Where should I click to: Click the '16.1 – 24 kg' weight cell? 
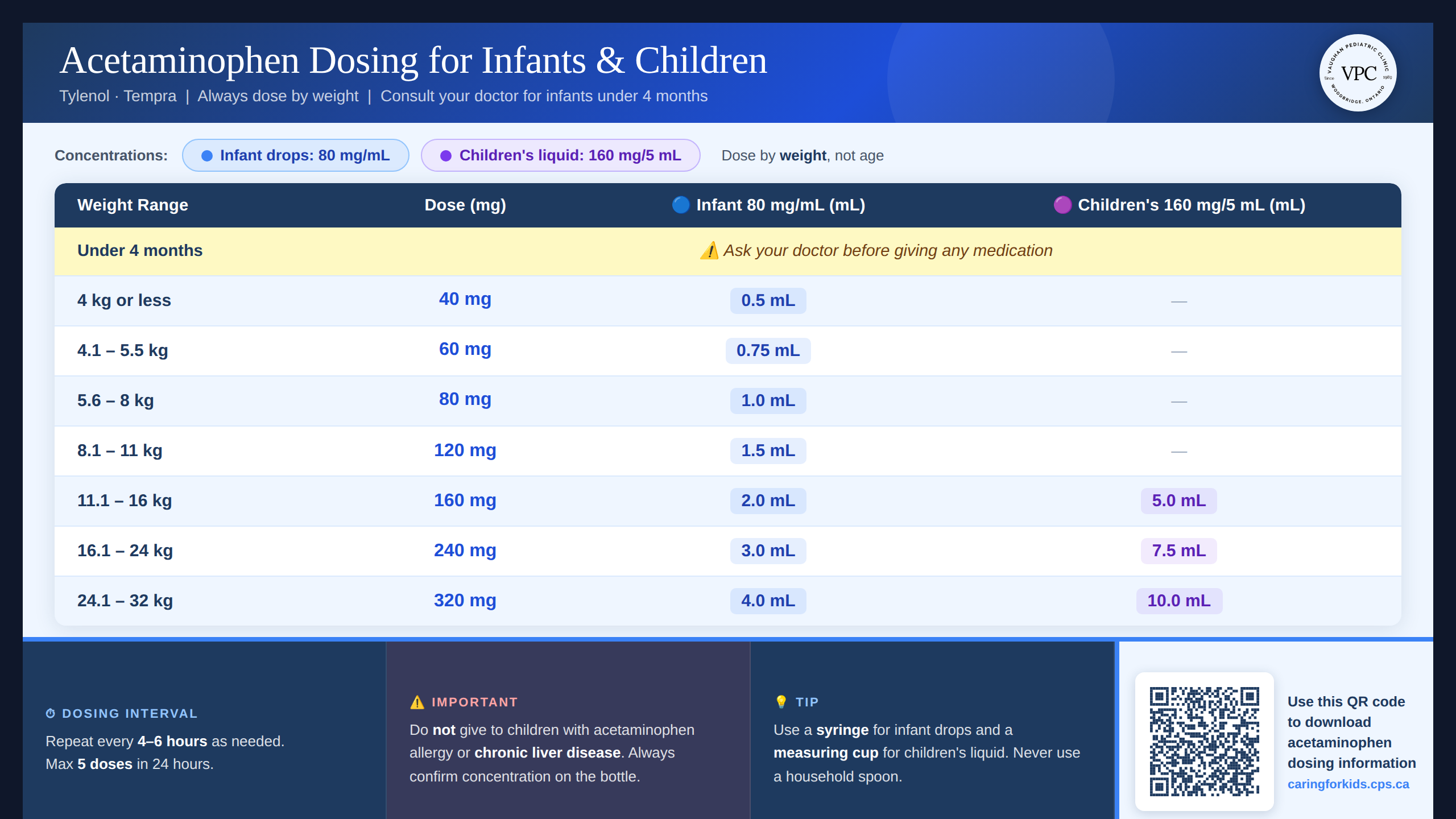point(125,551)
